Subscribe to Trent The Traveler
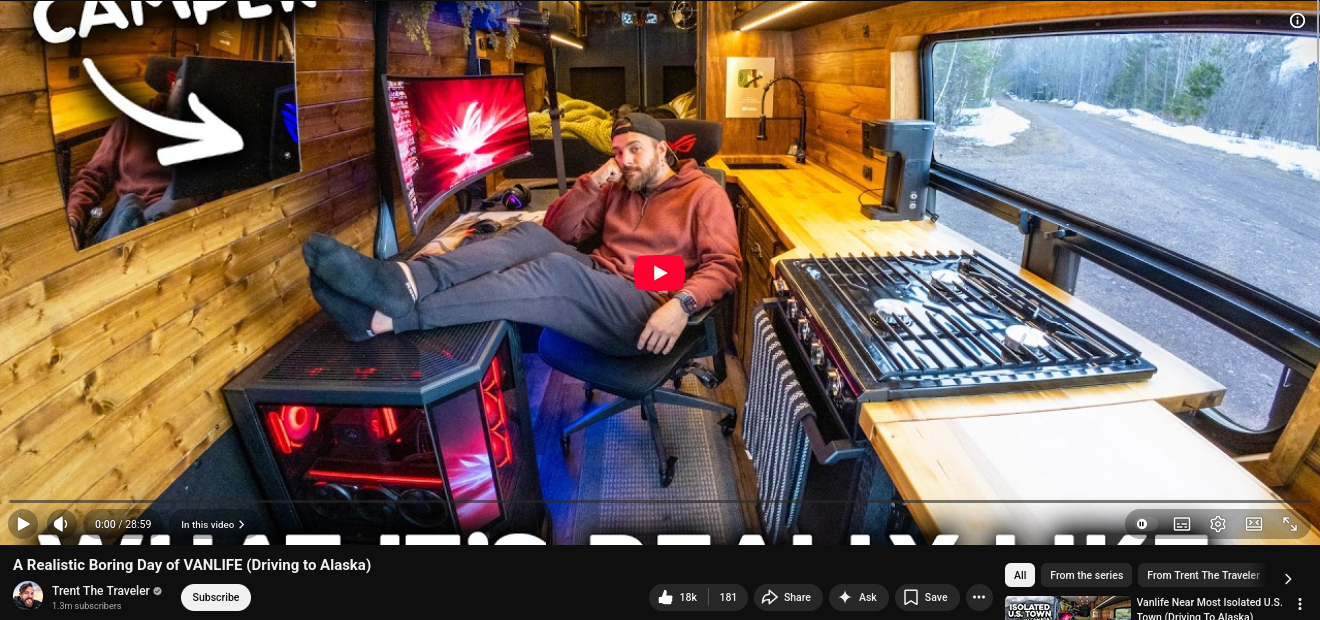The height and width of the screenshot is (620, 1320). pyautogui.click(x=215, y=597)
